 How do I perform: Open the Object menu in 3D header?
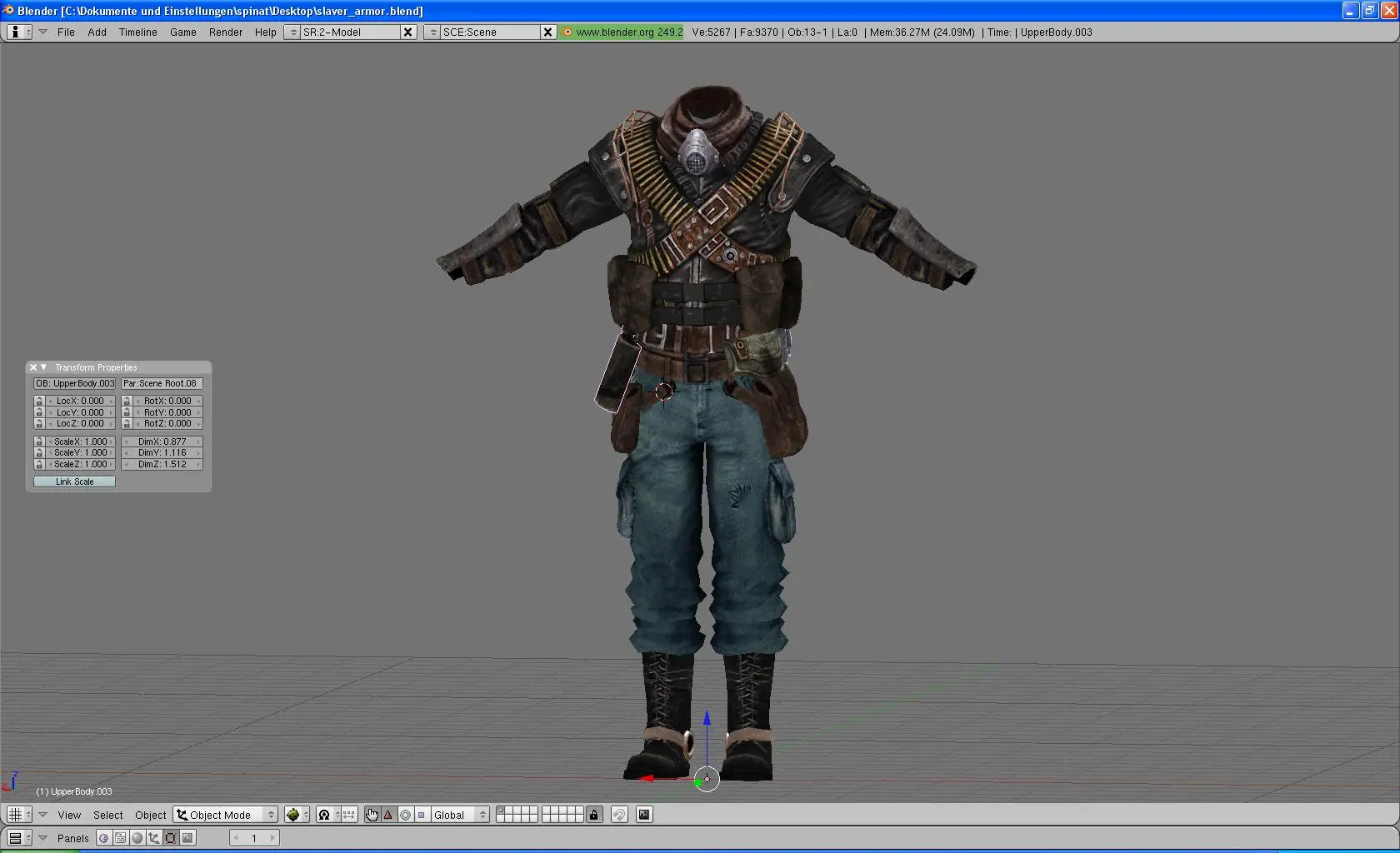coord(151,815)
